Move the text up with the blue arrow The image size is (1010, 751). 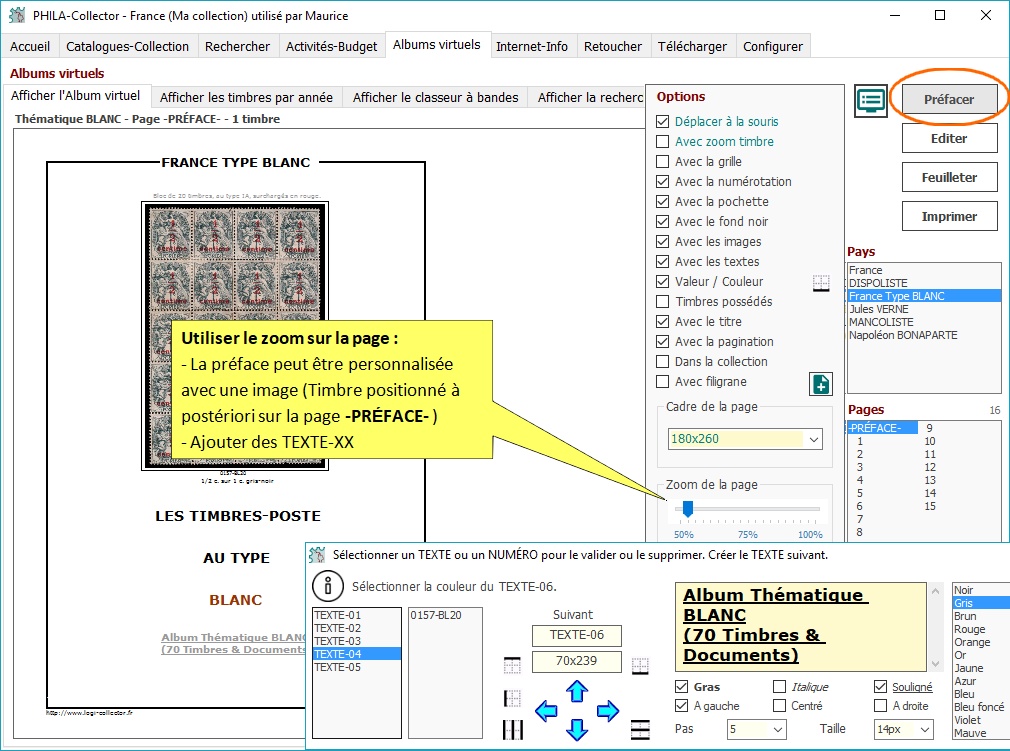point(576,691)
